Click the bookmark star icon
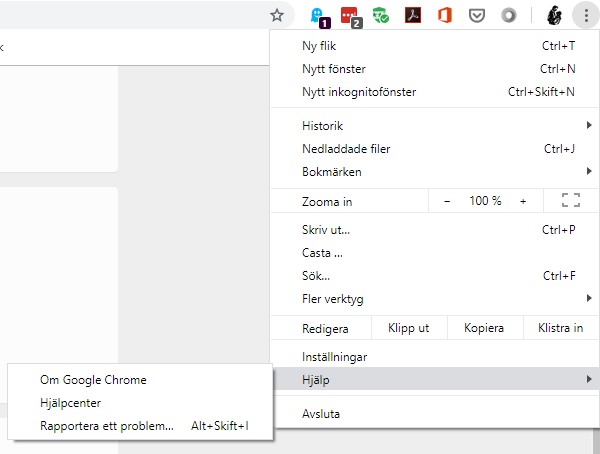This screenshot has height=454, width=600. point(277,15)
